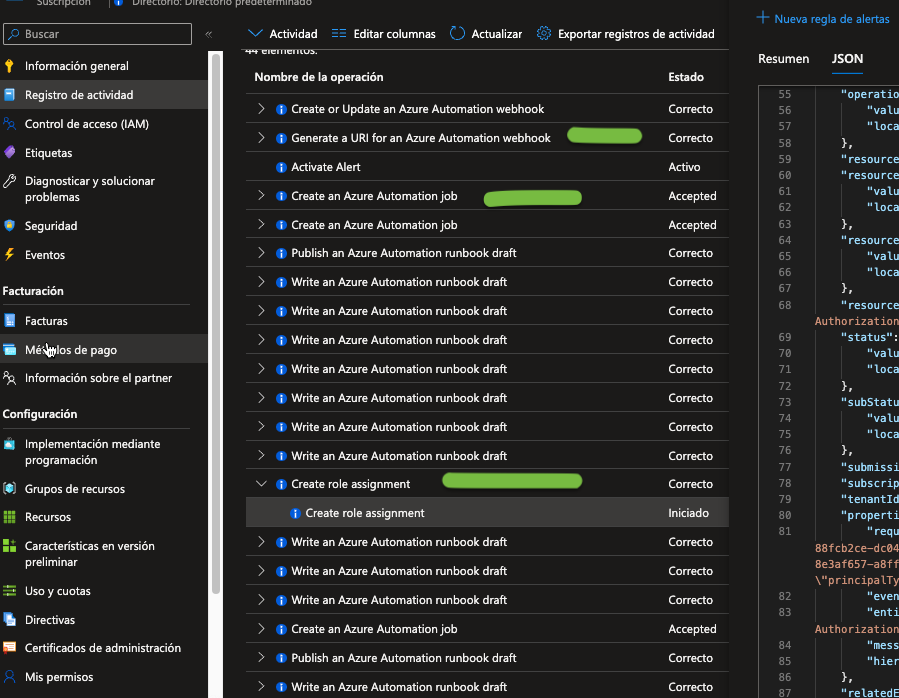The width and height of the screenshot is (899, 698).
Task: Click info icon beside Activate Alert
Action: point(282,167)
